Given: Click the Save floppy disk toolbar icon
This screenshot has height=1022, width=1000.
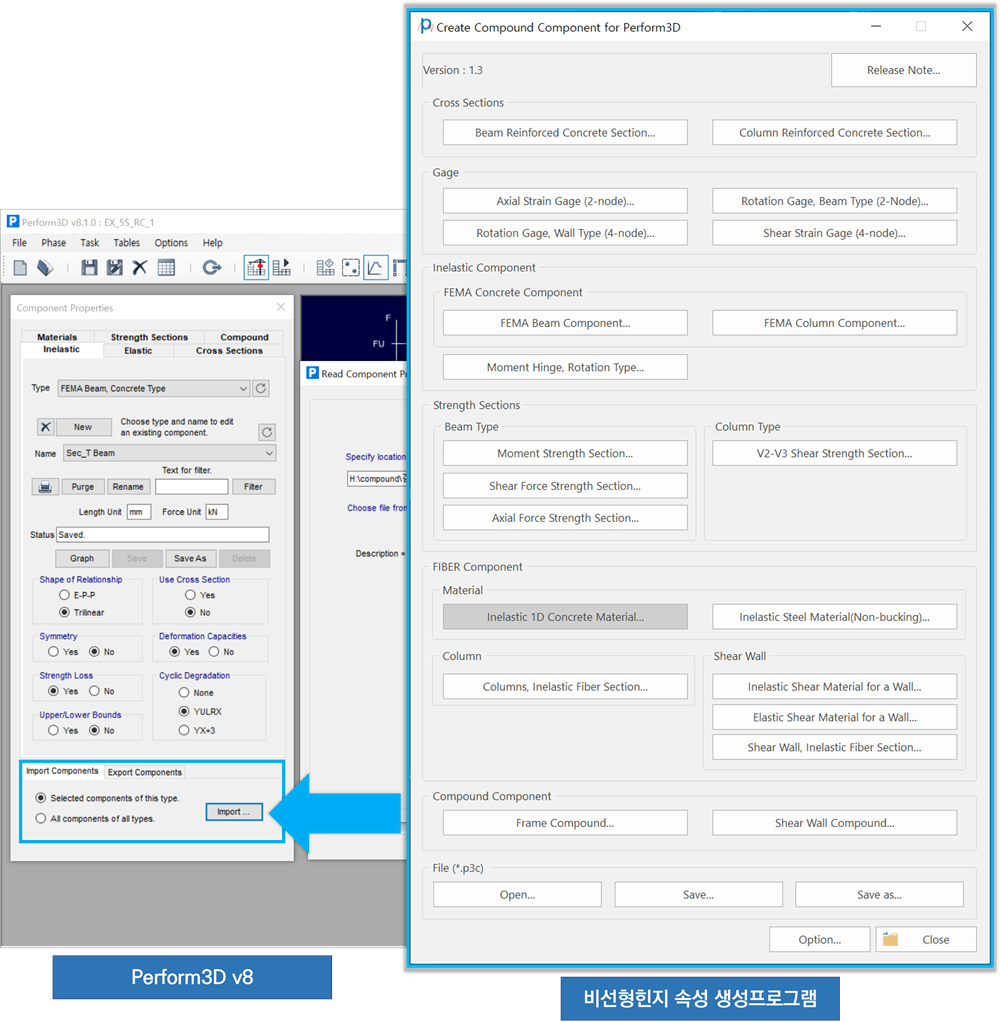Looking at the screenshot, I should pyautogui.click(x=89, y=267).
